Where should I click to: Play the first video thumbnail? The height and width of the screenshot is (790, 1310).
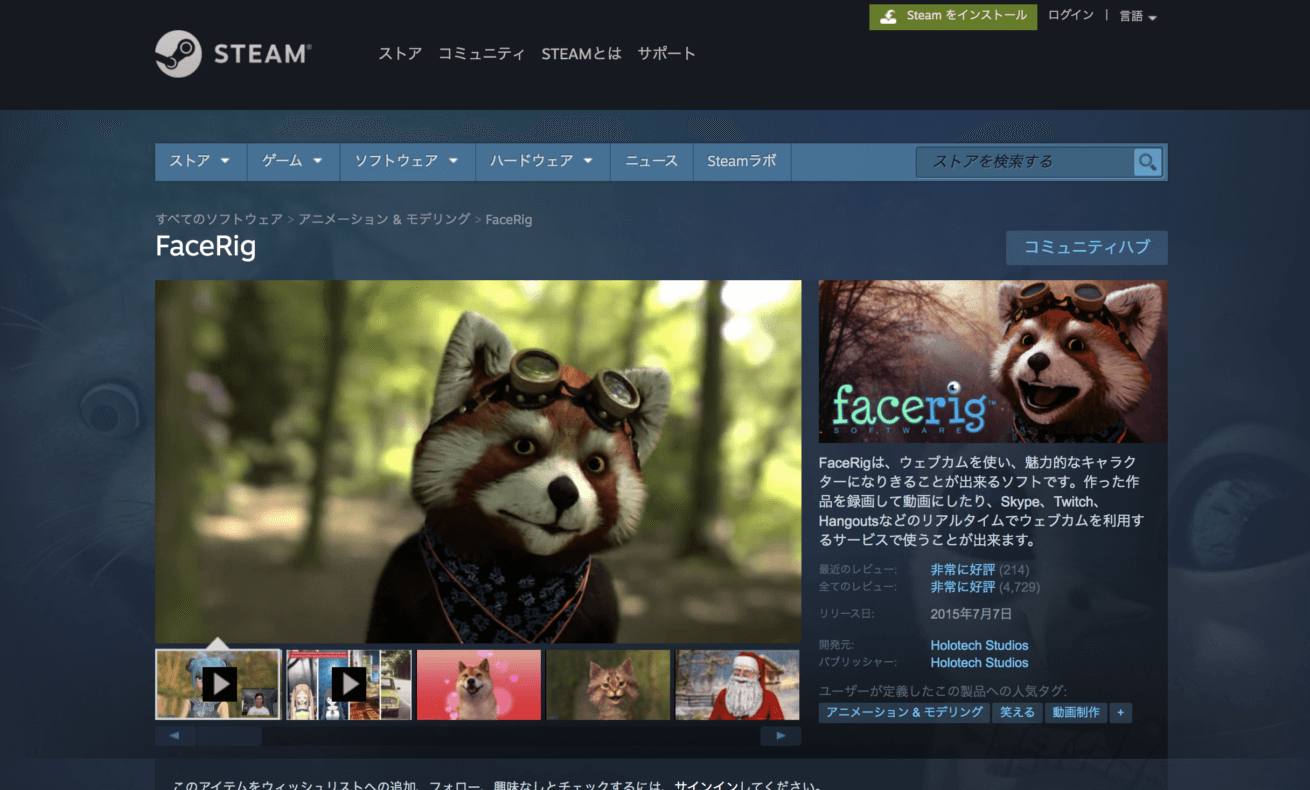click(x=219, y=684)
